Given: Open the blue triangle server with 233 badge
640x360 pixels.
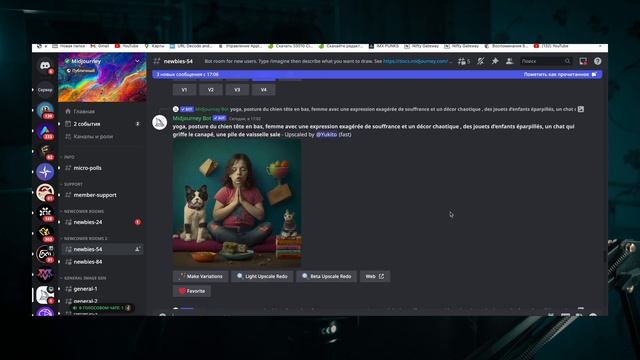Looking at the screenshot, I should 45,131.
